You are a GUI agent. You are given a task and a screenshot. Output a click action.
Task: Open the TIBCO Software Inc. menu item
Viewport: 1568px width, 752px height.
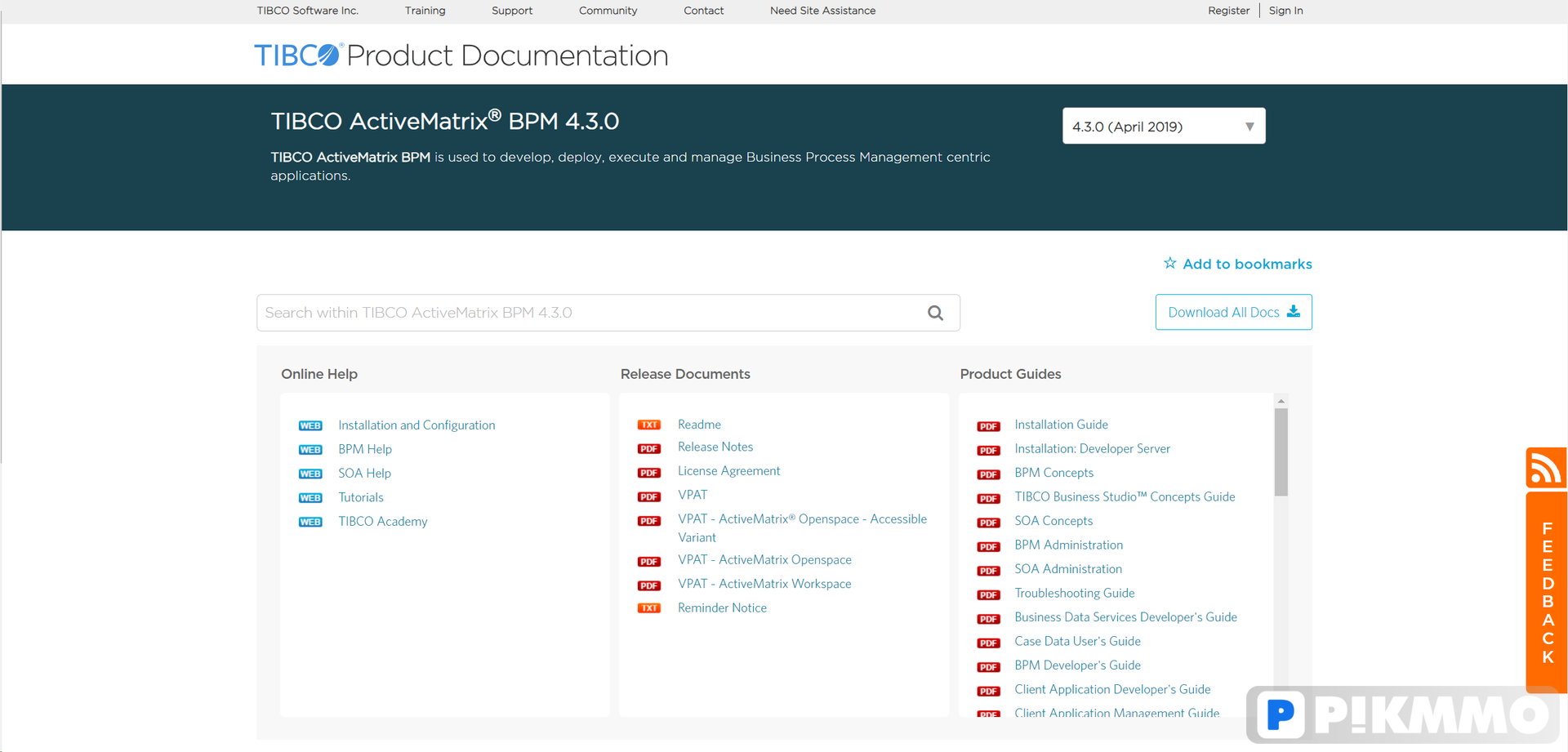pyautogui.click(x=307, y=11)
